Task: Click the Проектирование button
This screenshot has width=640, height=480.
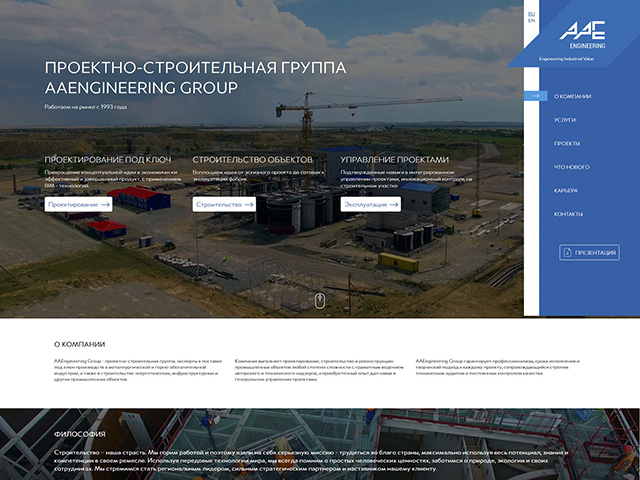Action: (79, 204)
